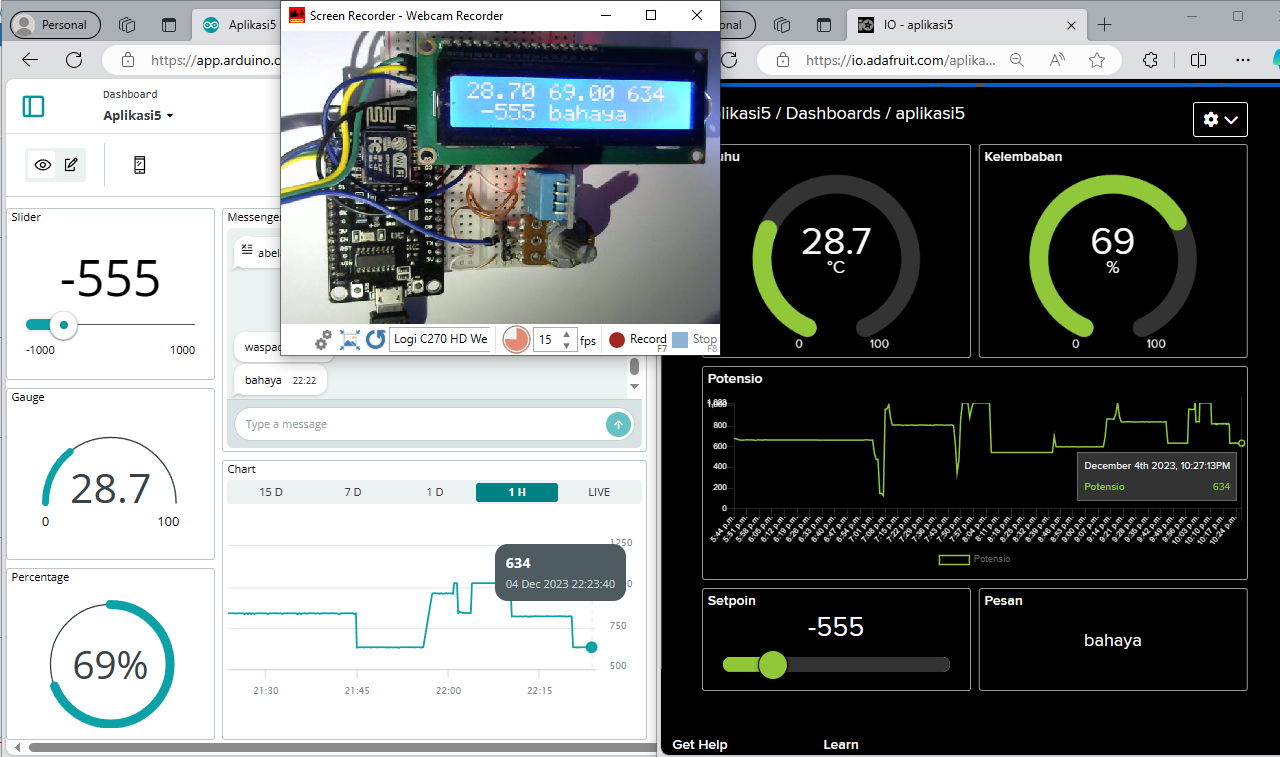Screen dimensions: 1280x757
Task: Close the IO - aplikasi5 tab
Action: tap(1072, 25)
